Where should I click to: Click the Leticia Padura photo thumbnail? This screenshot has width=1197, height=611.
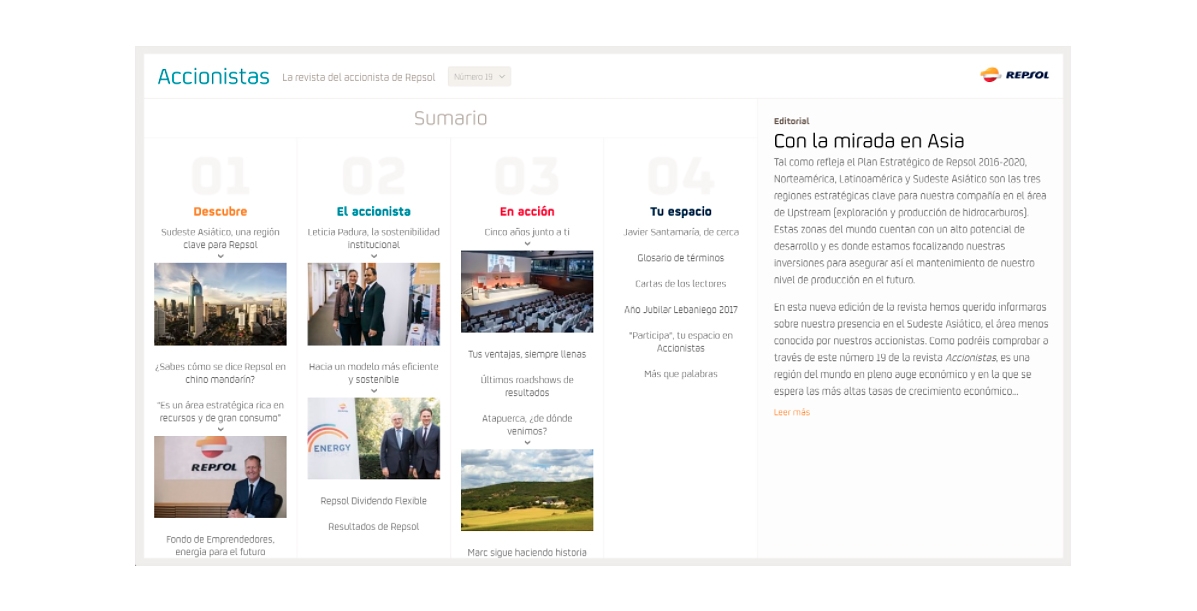click(373, 304)
